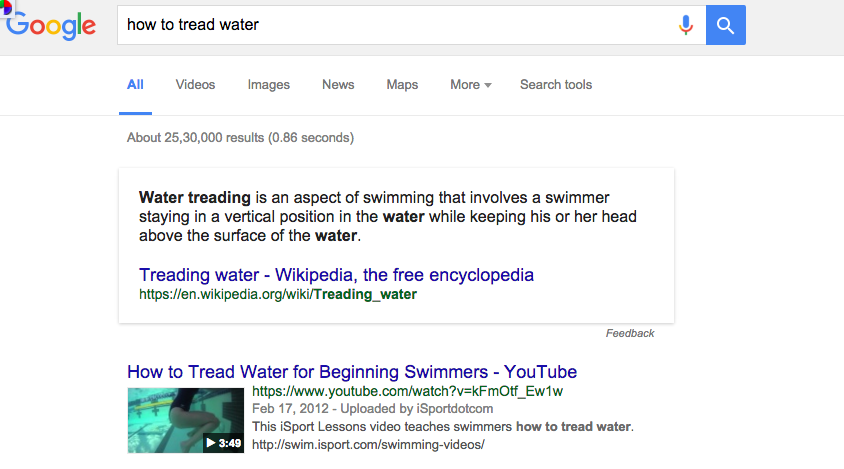Go to Google homepage via logo
The height and width of the screenshot is (469, 844).
tap(51, 25)
